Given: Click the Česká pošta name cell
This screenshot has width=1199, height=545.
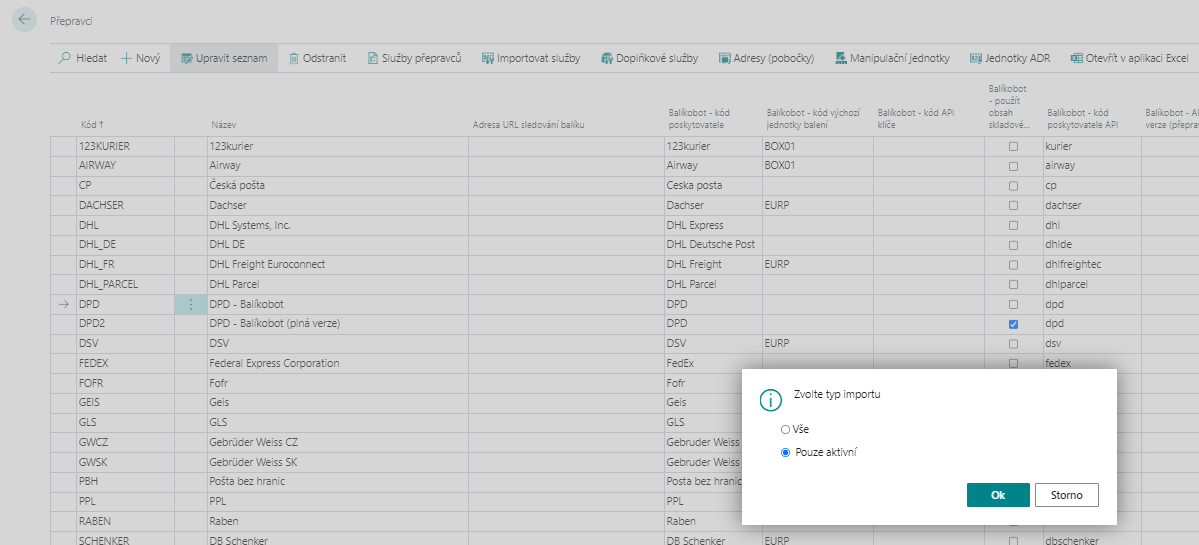Looking at the screenshot, I should 237,186.
